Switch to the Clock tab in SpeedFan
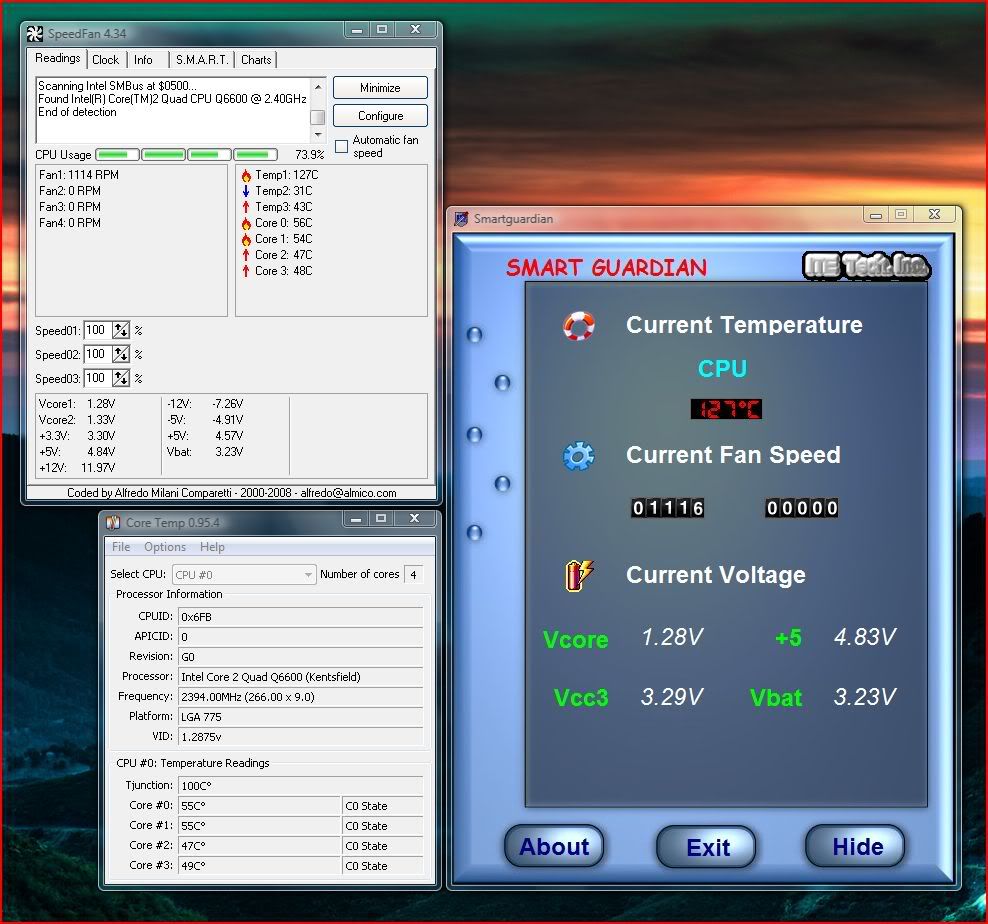 point(105,60)
